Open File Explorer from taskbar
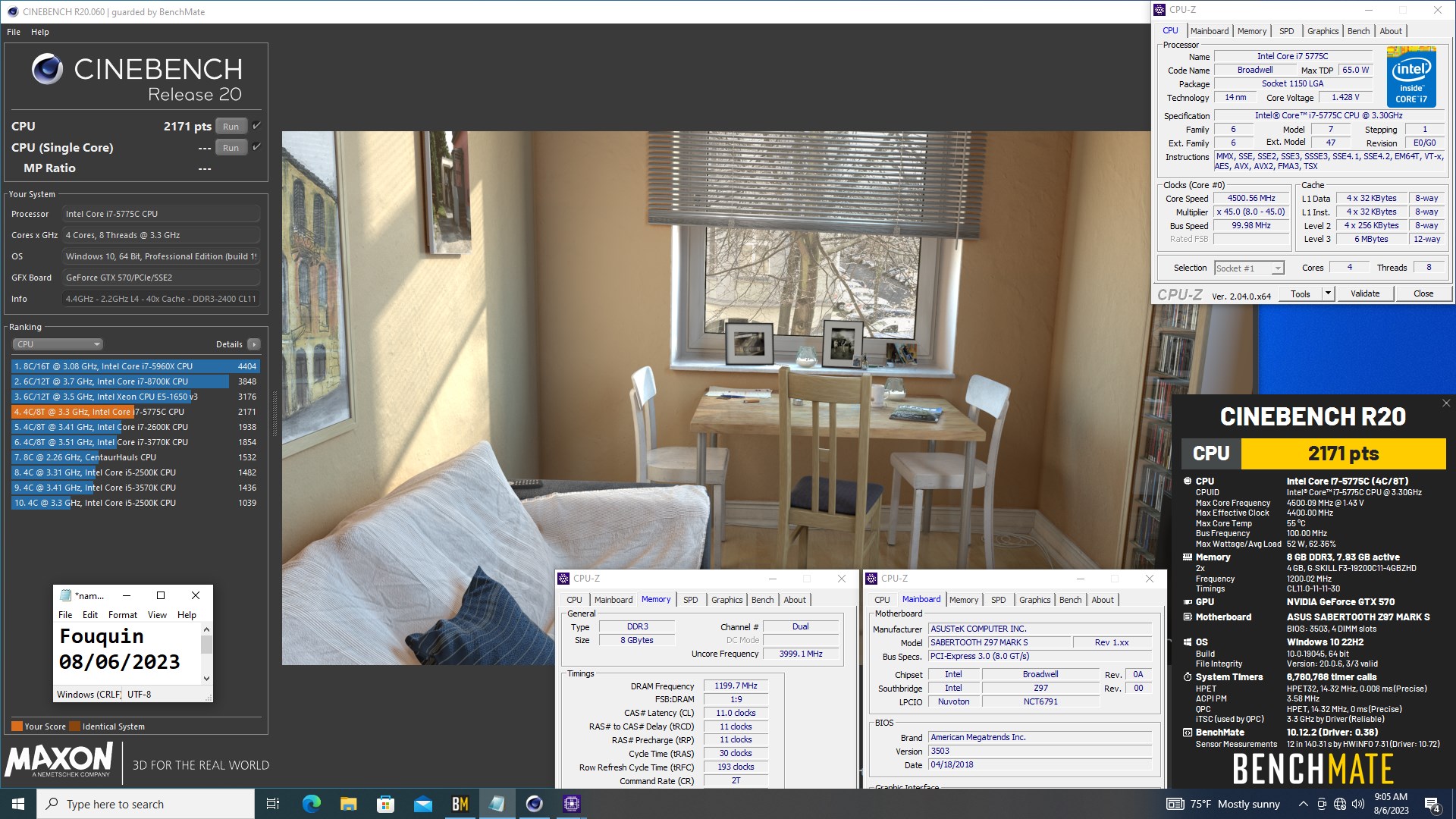1456x819 pixels. 348,804
